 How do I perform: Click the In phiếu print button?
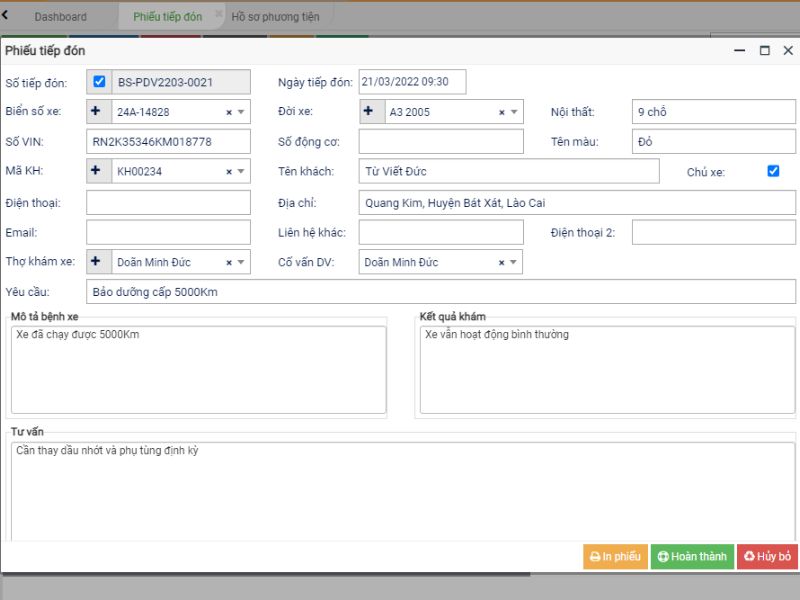pos(615,557)
